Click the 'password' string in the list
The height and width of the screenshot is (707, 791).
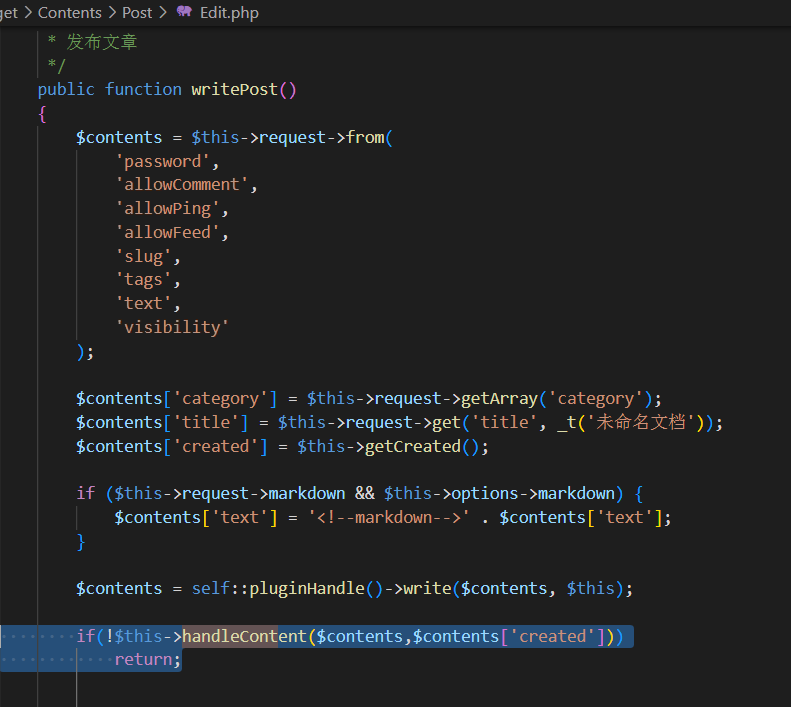click(166, 161)
